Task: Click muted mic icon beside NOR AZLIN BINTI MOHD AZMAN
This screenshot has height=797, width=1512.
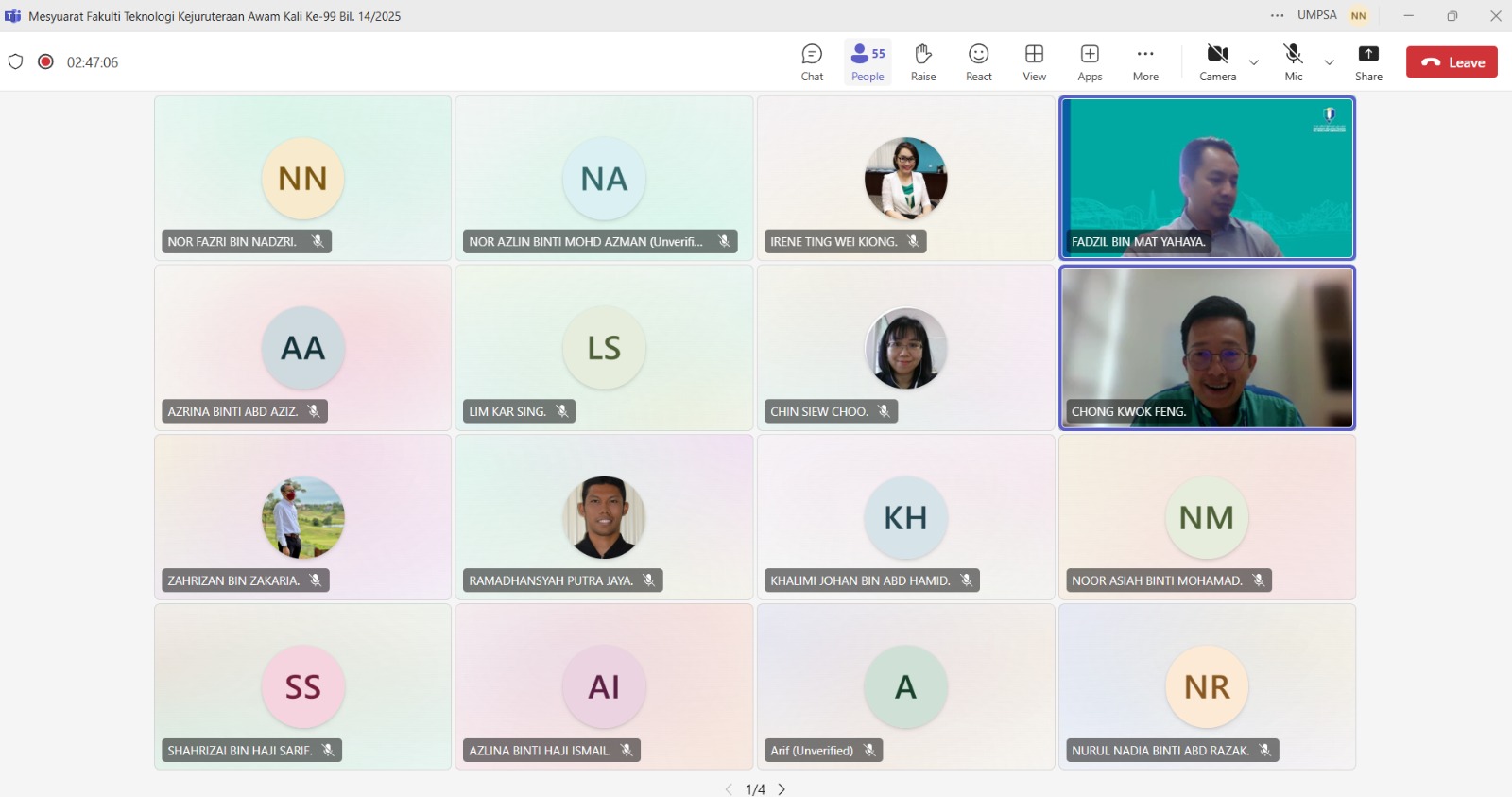Action: [724, 241]
